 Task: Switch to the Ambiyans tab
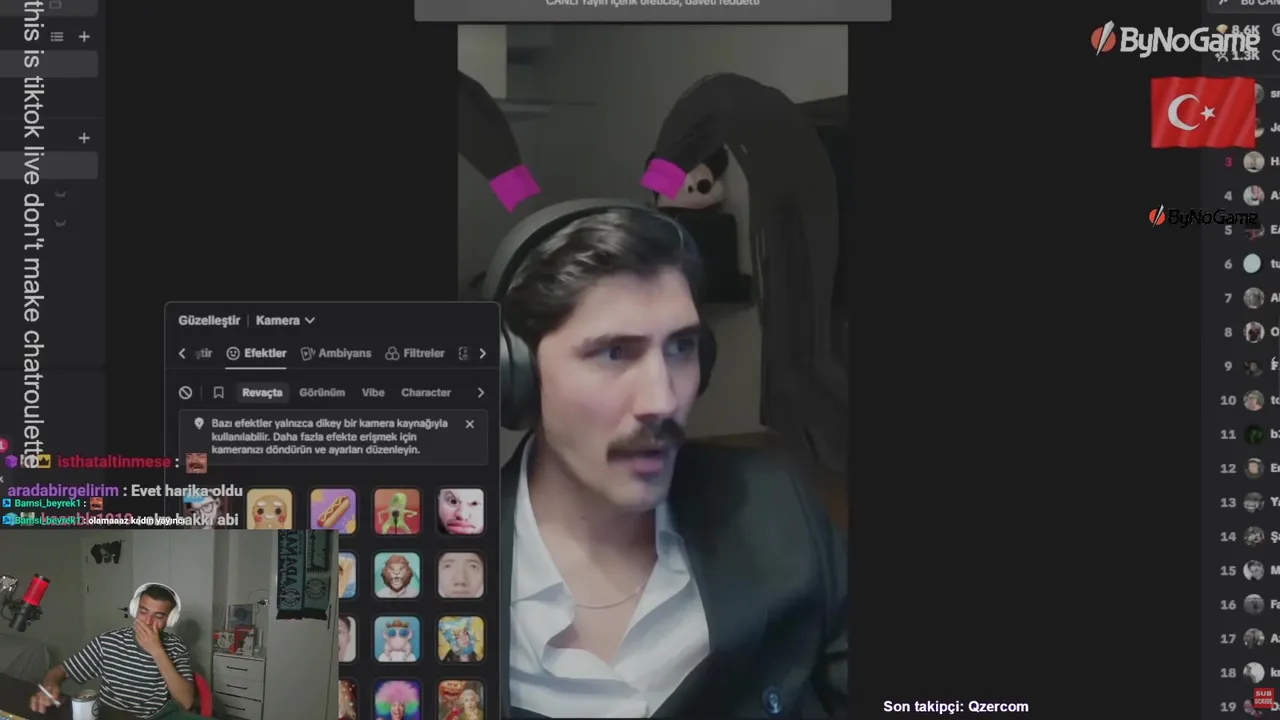coord(336,353)
